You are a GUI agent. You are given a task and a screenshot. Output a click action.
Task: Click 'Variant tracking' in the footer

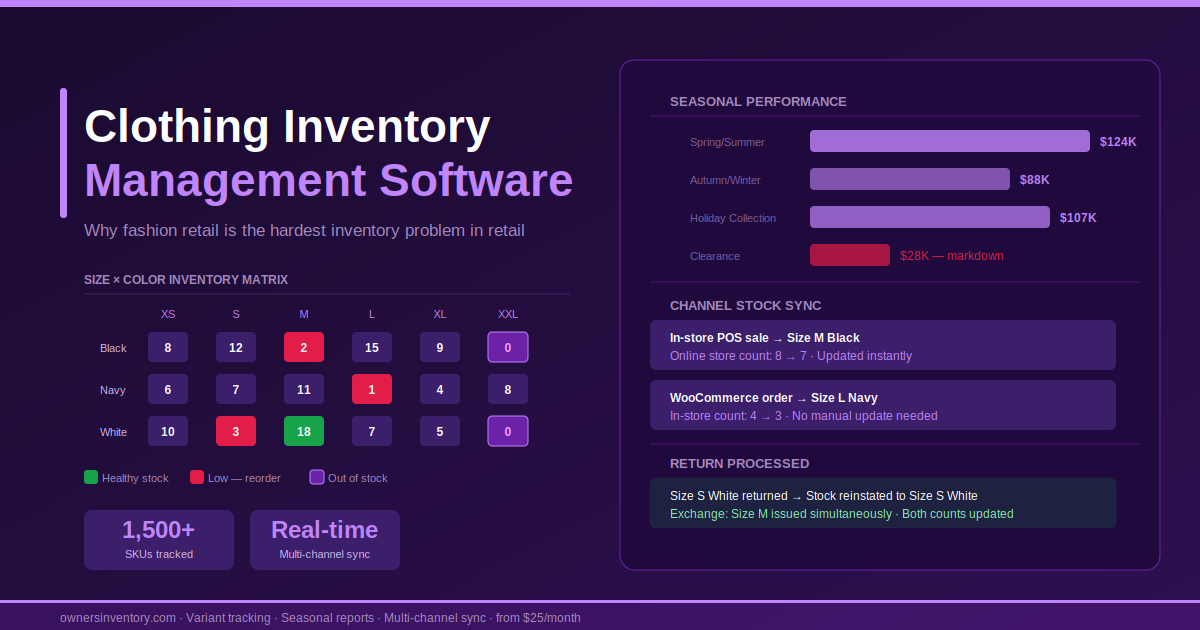(228, 618)
